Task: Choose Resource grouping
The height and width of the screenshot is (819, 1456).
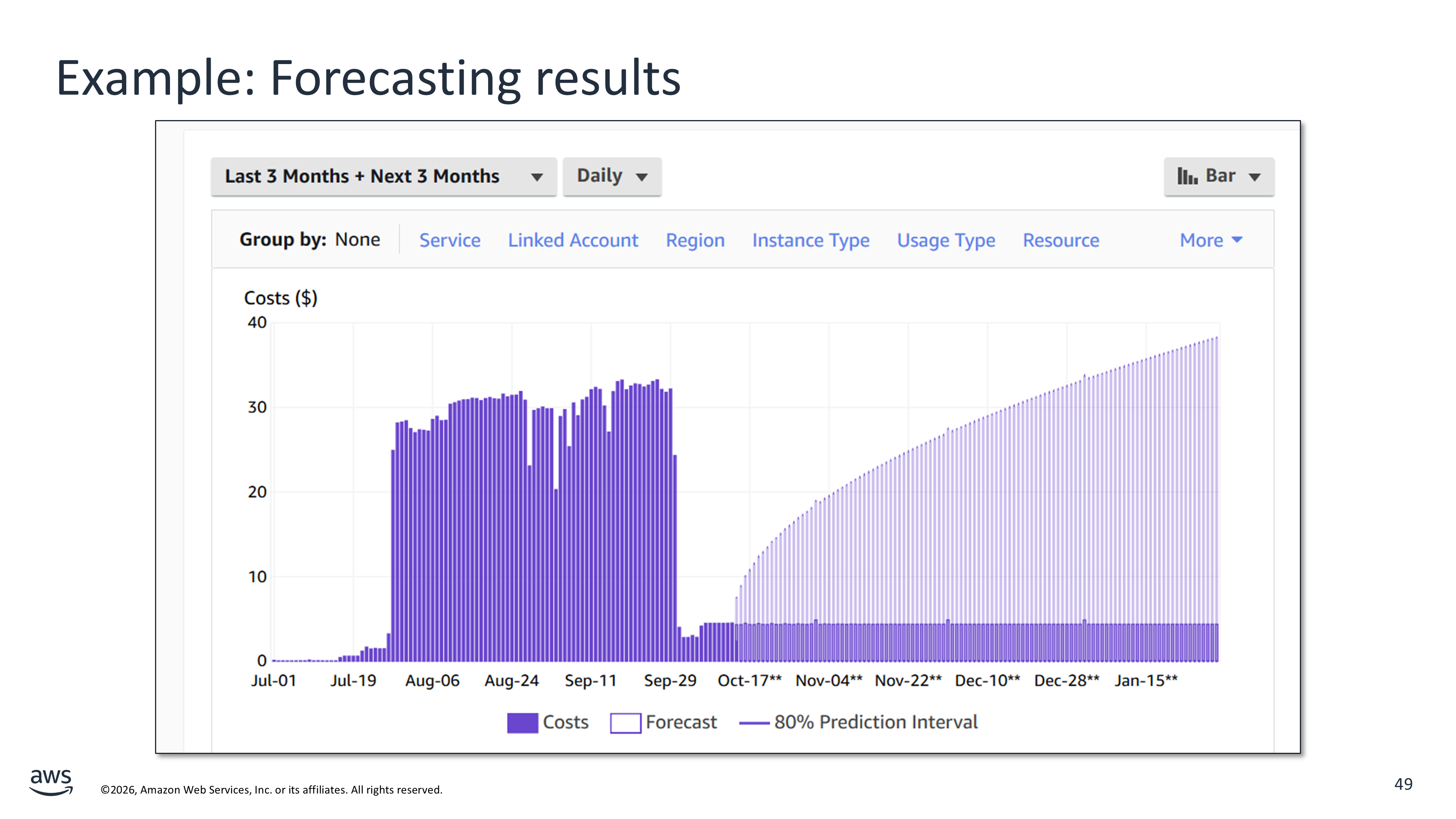Action: coord(1060,240)
